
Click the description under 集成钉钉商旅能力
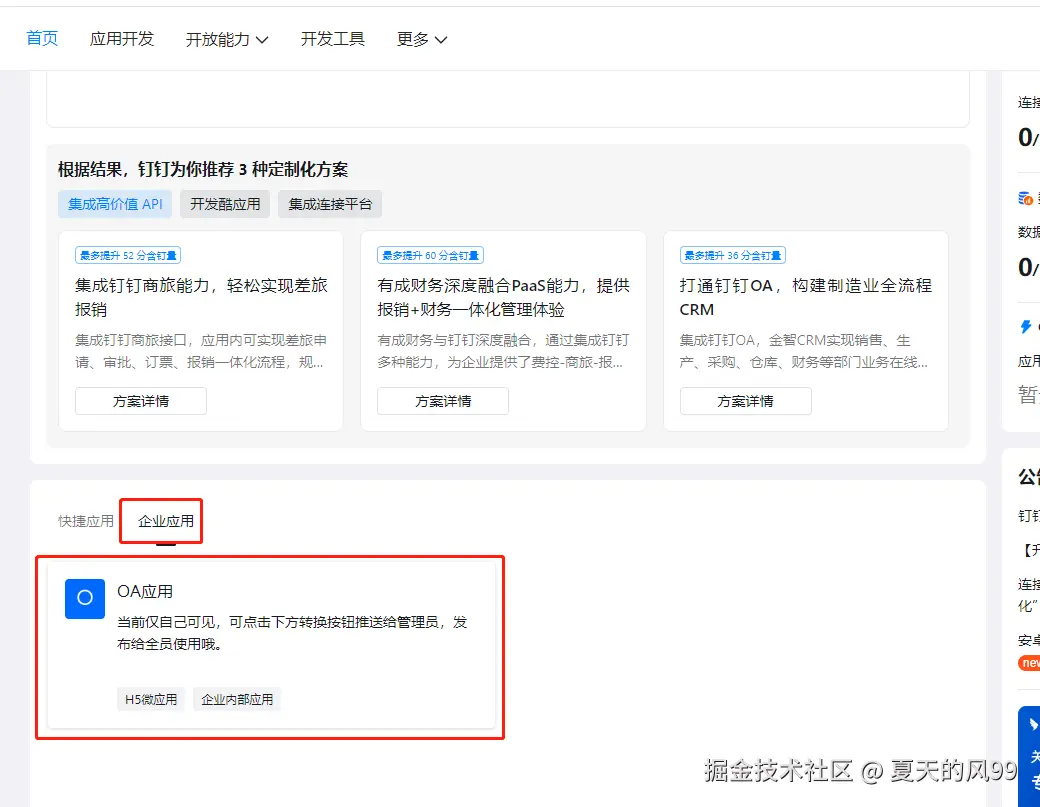[x=201, y=351]
